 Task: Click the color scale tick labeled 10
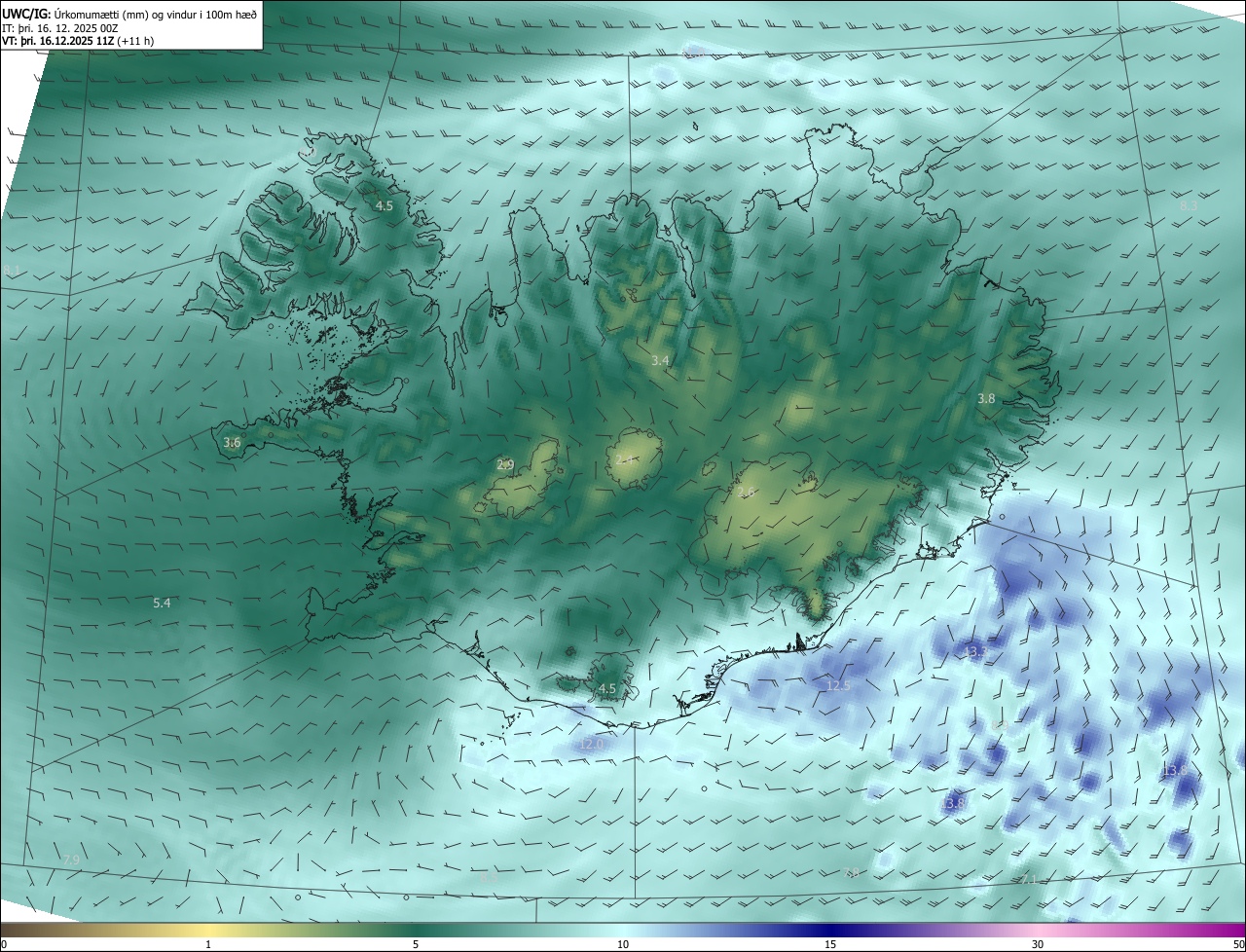pos(623,944)
